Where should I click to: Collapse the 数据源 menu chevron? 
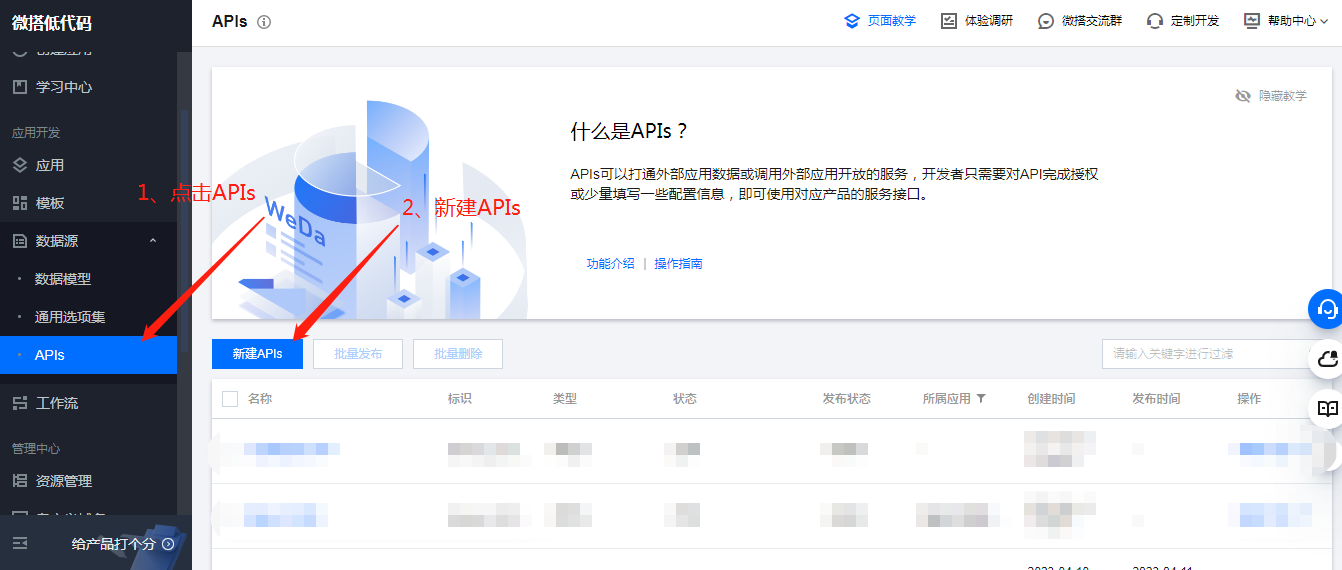[x=153, y=241]
